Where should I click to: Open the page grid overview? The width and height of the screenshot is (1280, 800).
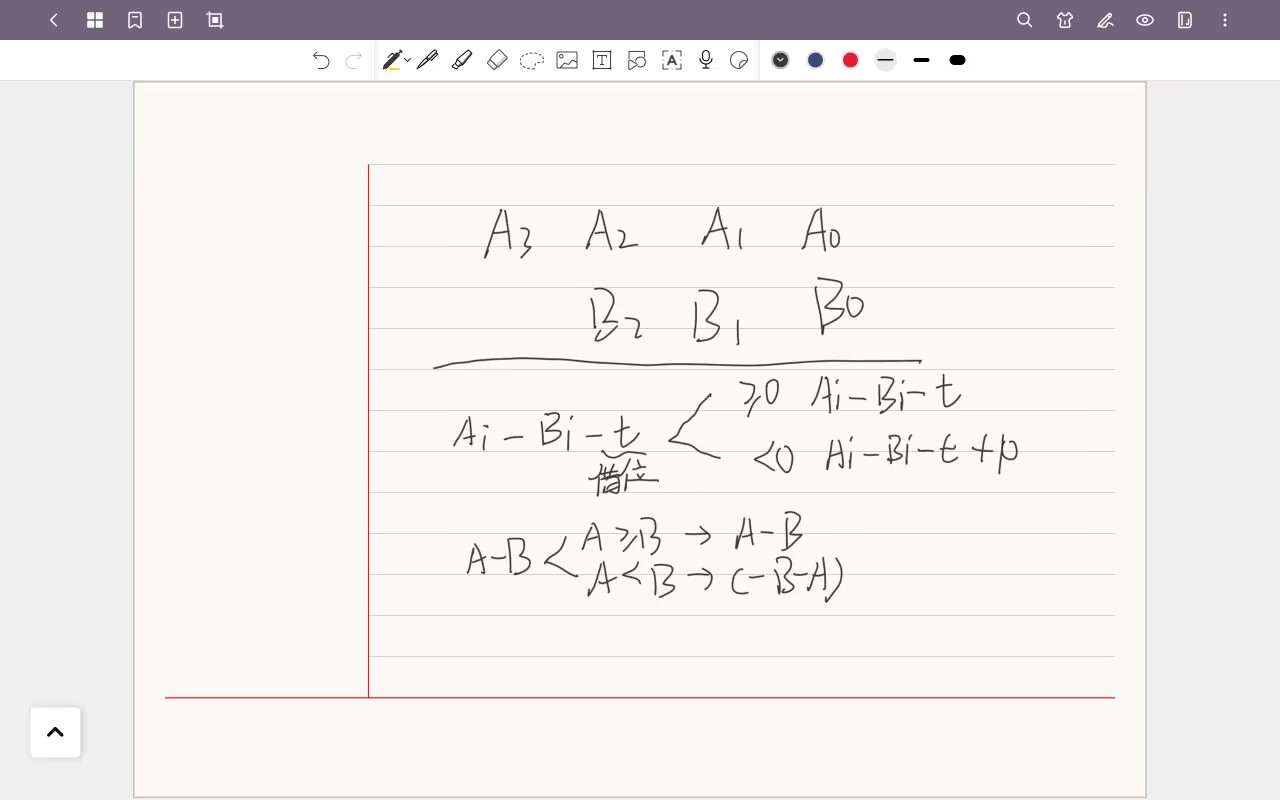[x=95, y=20]
